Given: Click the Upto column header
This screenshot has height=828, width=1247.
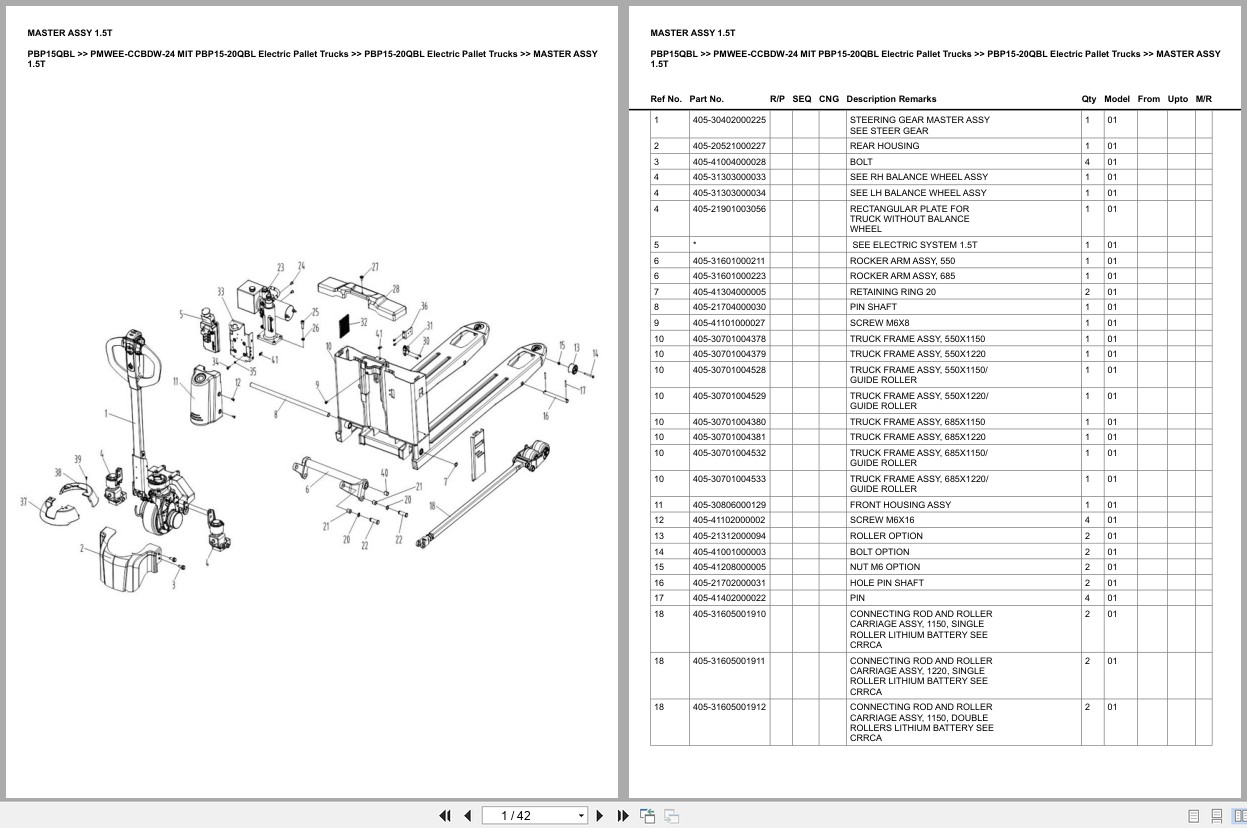Looking at the screenshot, I should pyautogui.click(x=1178, y=99).
